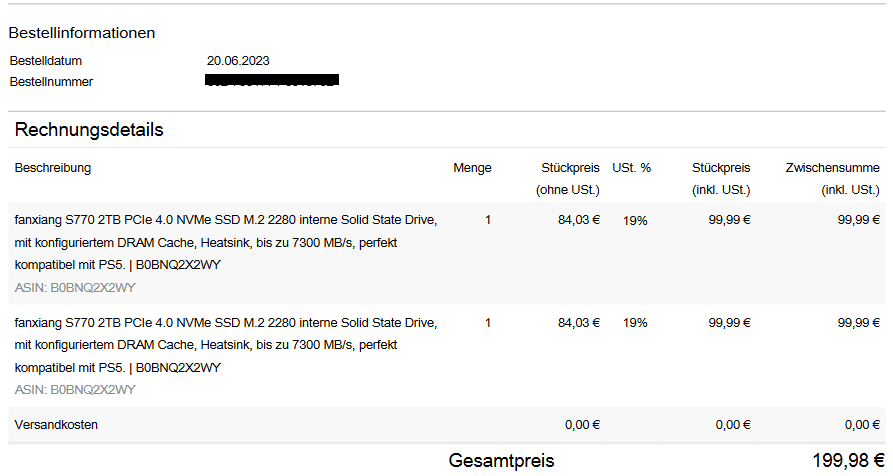Select the first fanxiang S770 item description
Viewport: 893px width, 476px height.
(x=226, y=242)
